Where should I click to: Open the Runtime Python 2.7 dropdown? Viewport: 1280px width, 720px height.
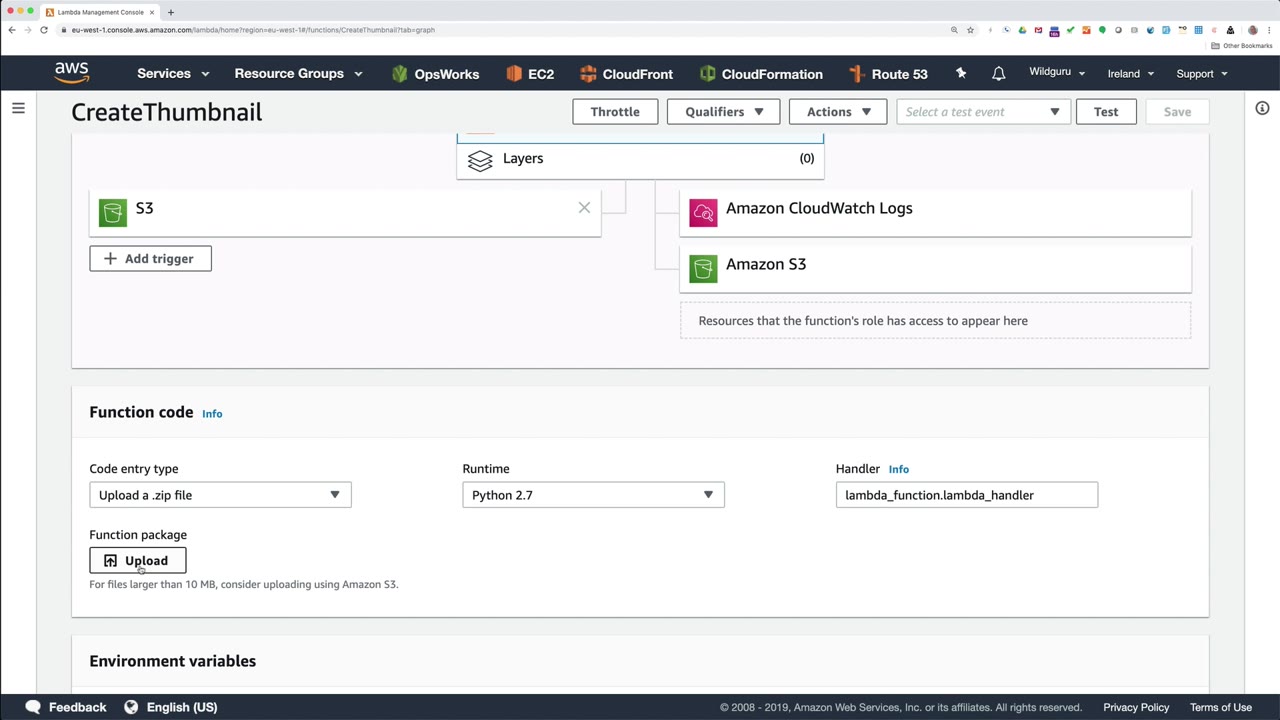click(593, 495)
